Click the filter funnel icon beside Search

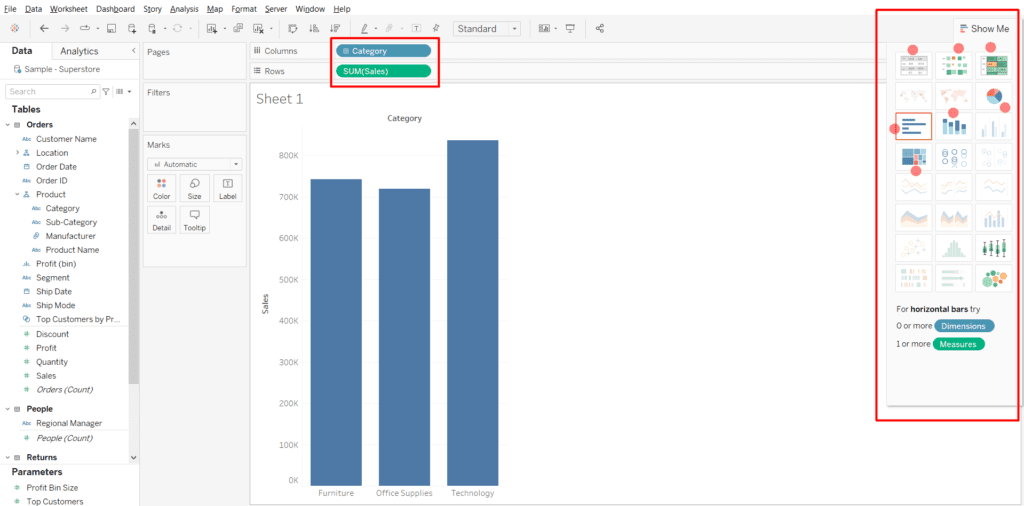coord(106,91)
